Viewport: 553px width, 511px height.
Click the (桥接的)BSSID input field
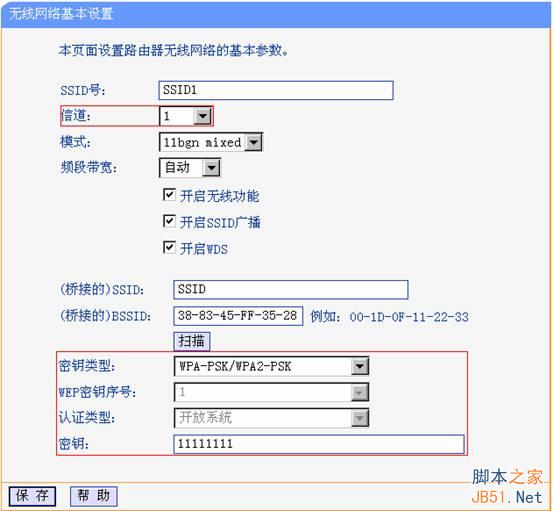(238, 316)
